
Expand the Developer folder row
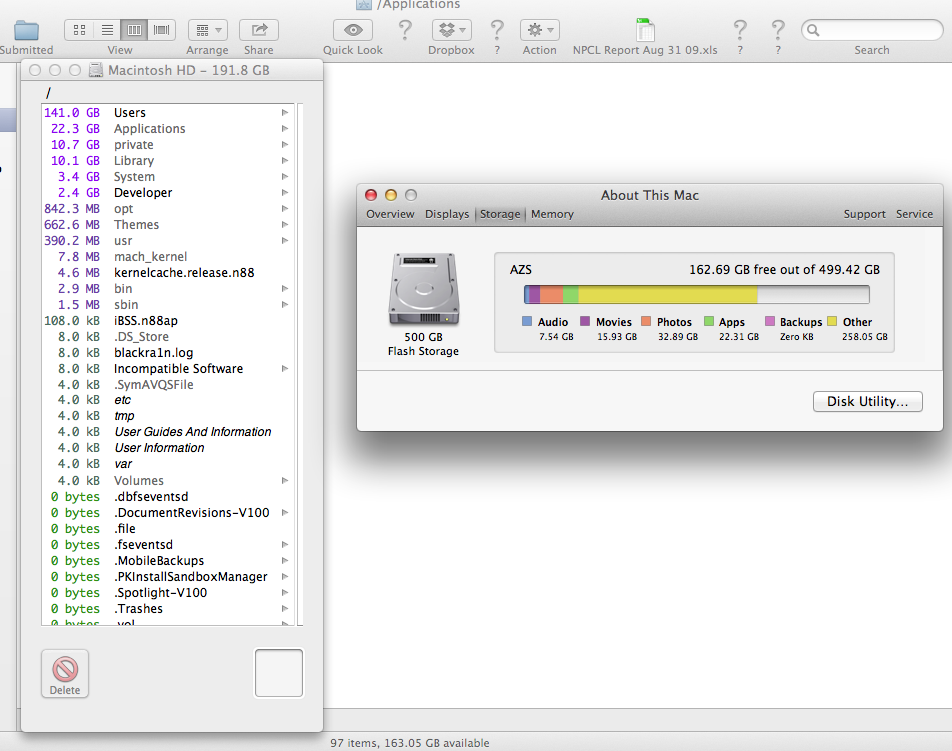pos(285,192)
